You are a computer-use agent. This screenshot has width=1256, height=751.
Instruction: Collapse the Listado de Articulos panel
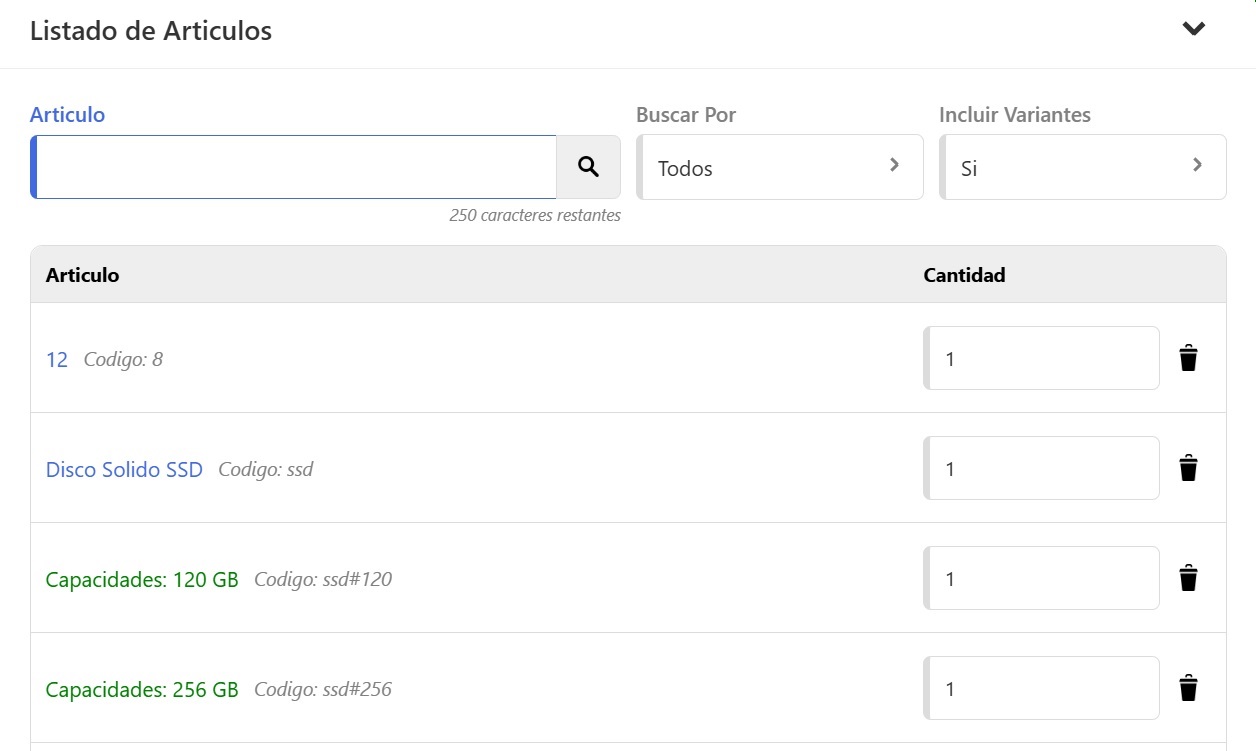tap(1193, 29)
